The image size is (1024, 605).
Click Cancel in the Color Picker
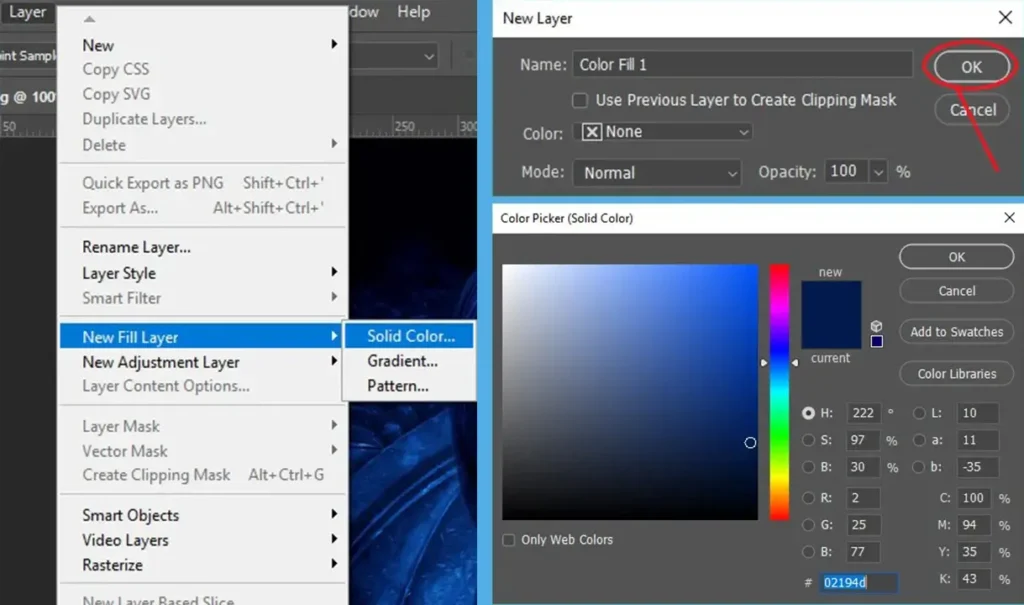[957, 291]
